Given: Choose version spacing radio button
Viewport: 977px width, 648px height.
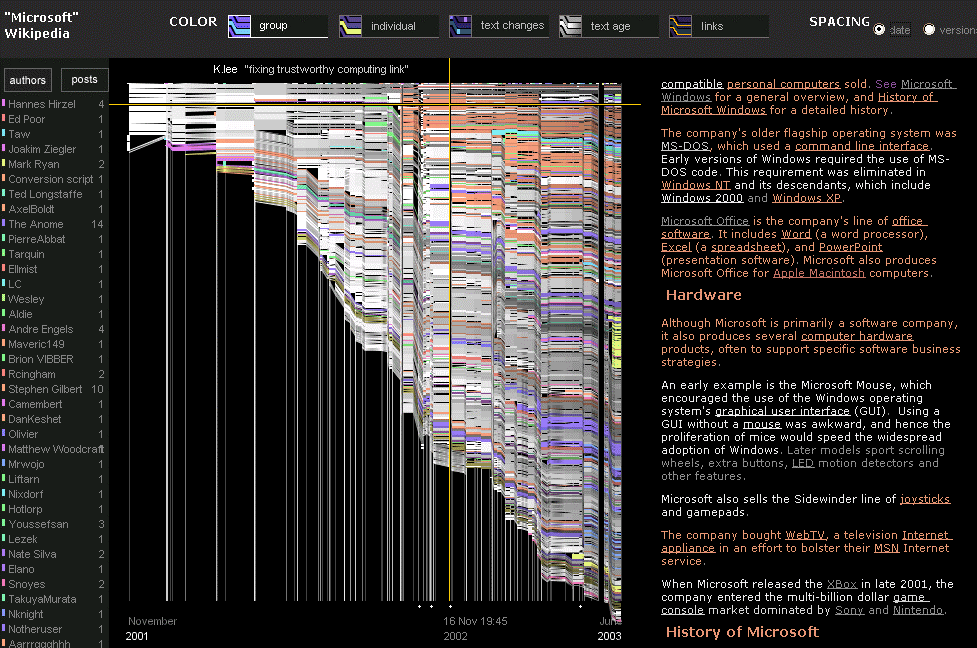Looking at the screenshot, I should point(929,29).
